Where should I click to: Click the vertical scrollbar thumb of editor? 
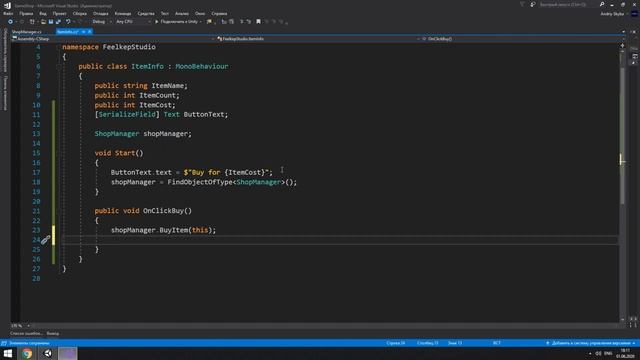tap(622, 135)
